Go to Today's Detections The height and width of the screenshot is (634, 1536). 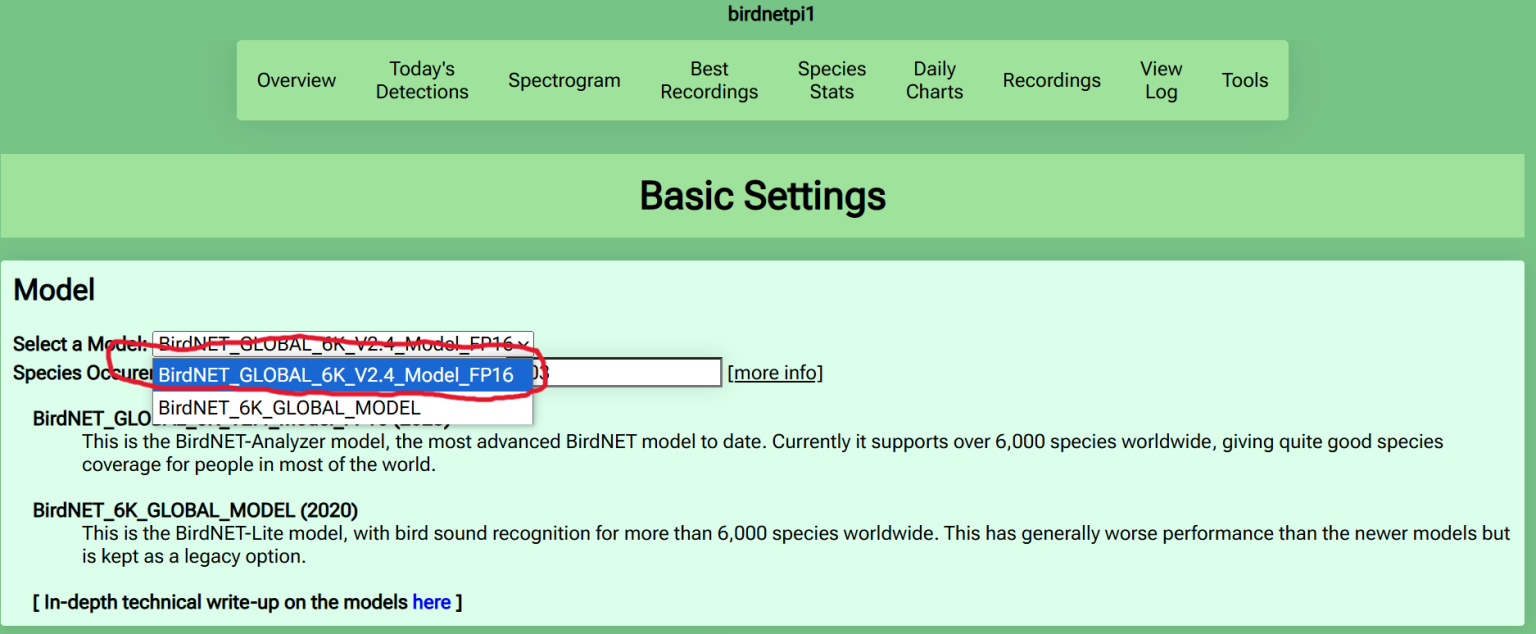tap(421, 80)
